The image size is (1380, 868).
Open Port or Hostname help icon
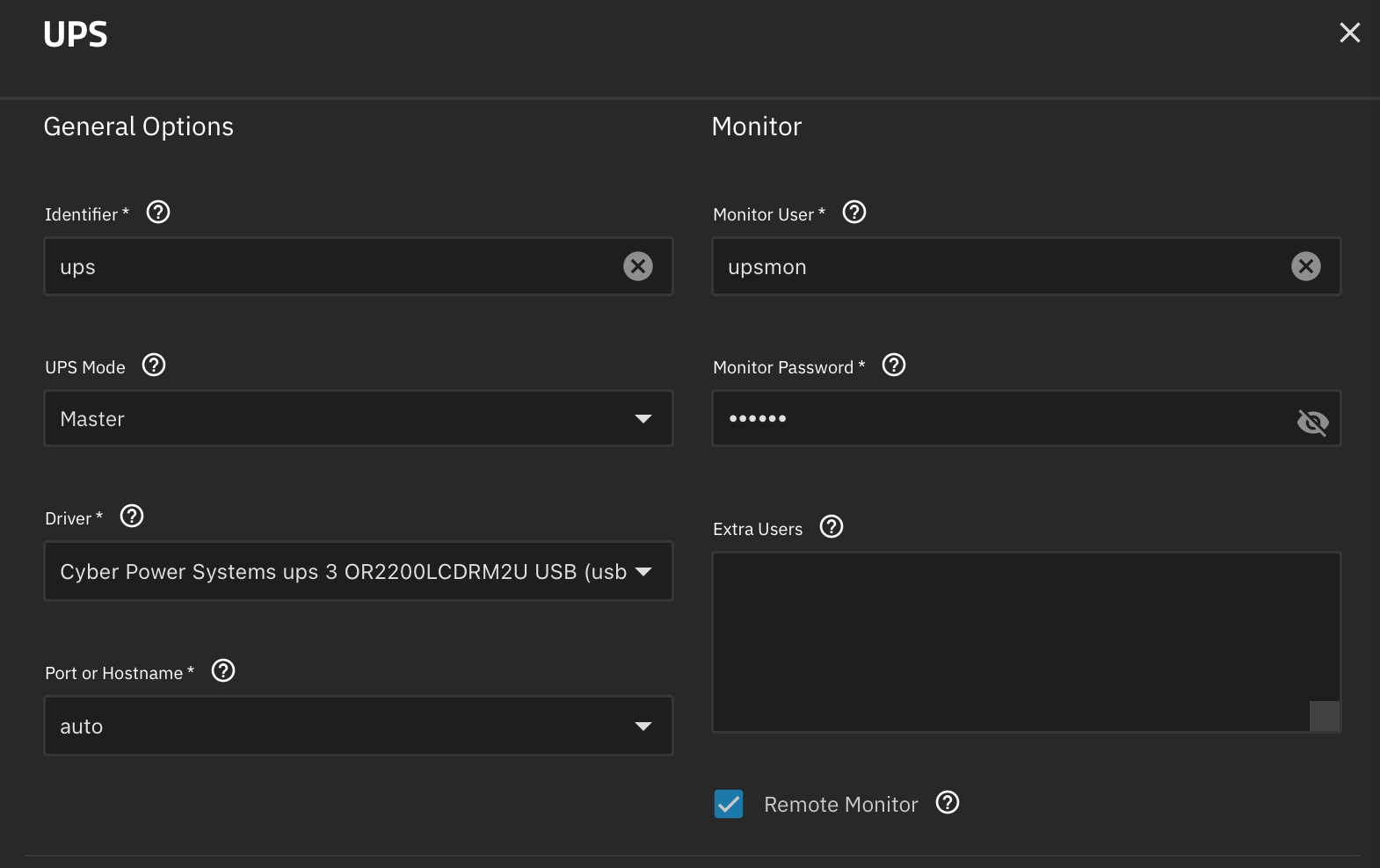coord(223,671)
